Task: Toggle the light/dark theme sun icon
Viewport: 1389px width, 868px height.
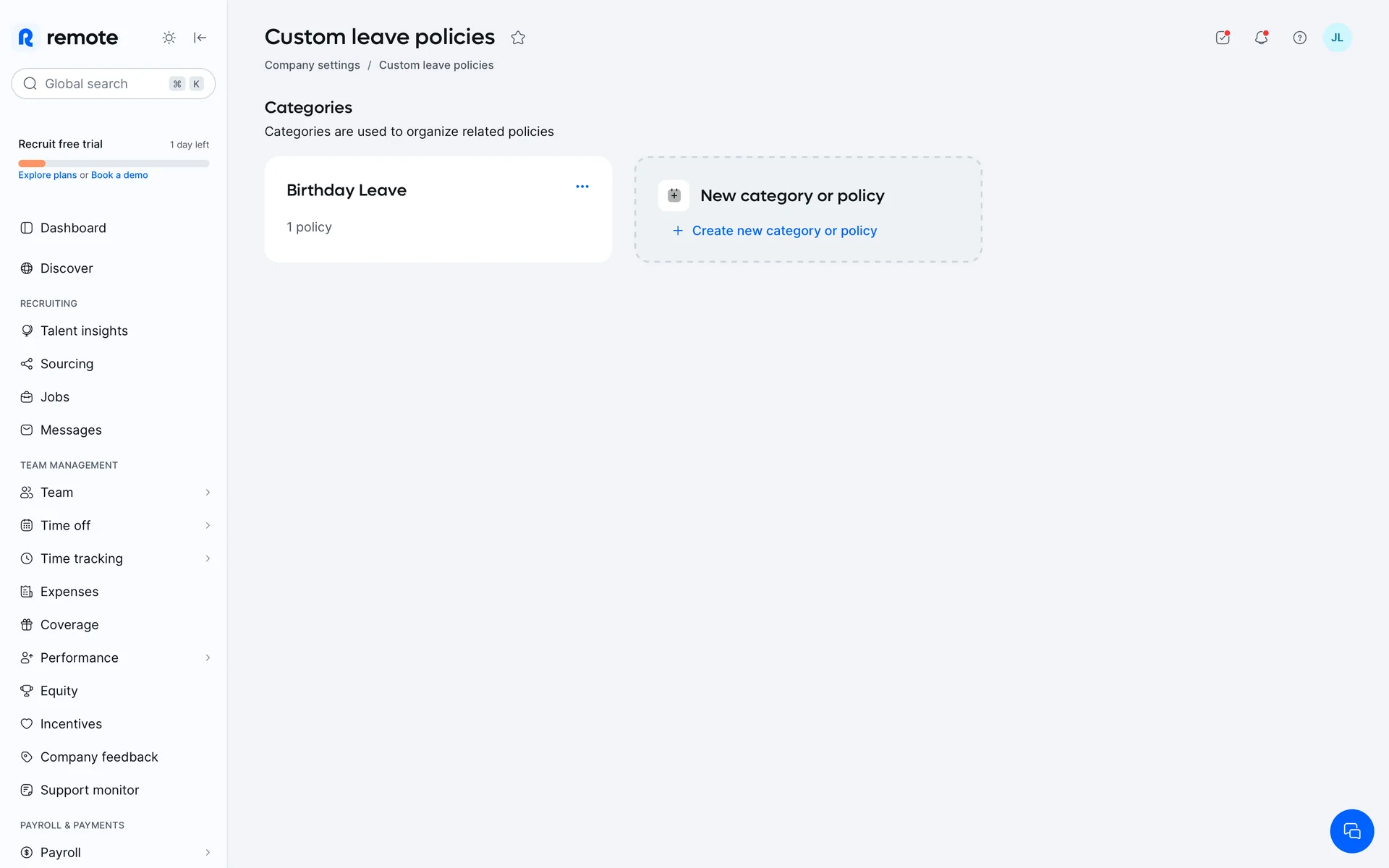Action: [x=169, y=38]
